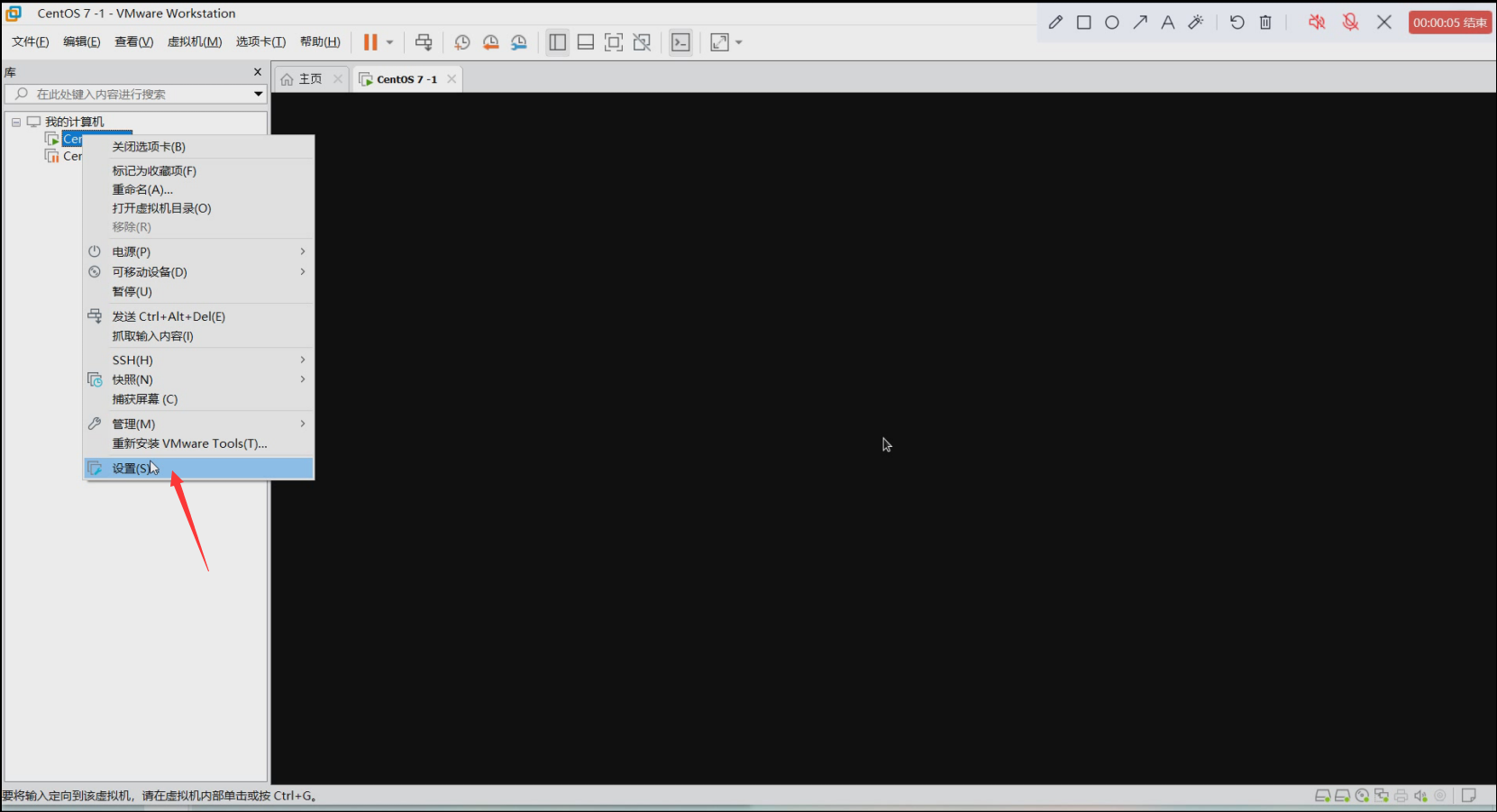Click the stretch guest display icon

[719, 42]
